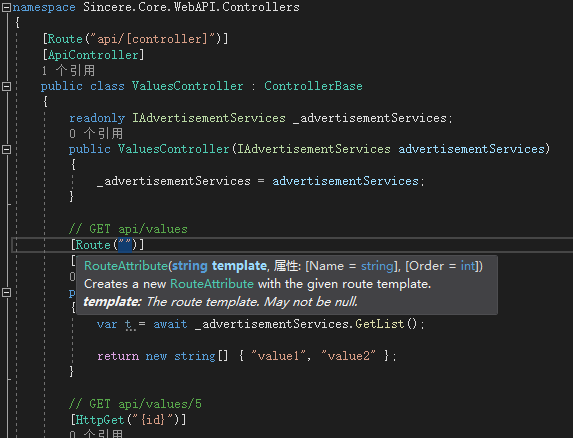Click the GetList method call
573x438 pixels.
pos(380,324)
